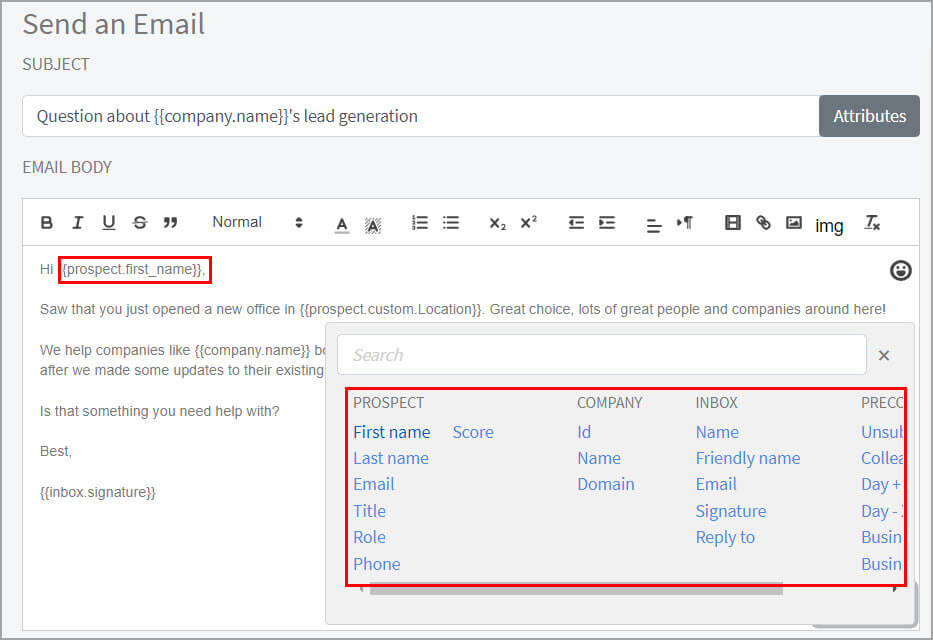Open the font color picker
The height and width of the screenshot is (640, 933).
pos(342,224)
